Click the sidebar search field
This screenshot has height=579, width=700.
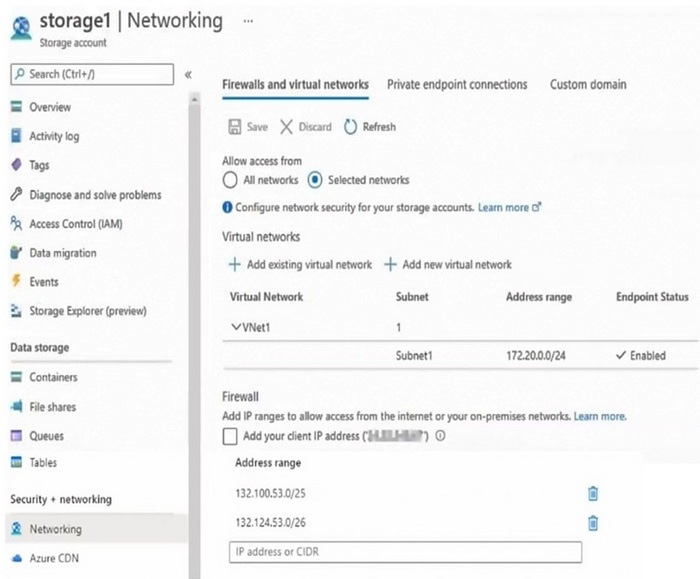(92, 74)
